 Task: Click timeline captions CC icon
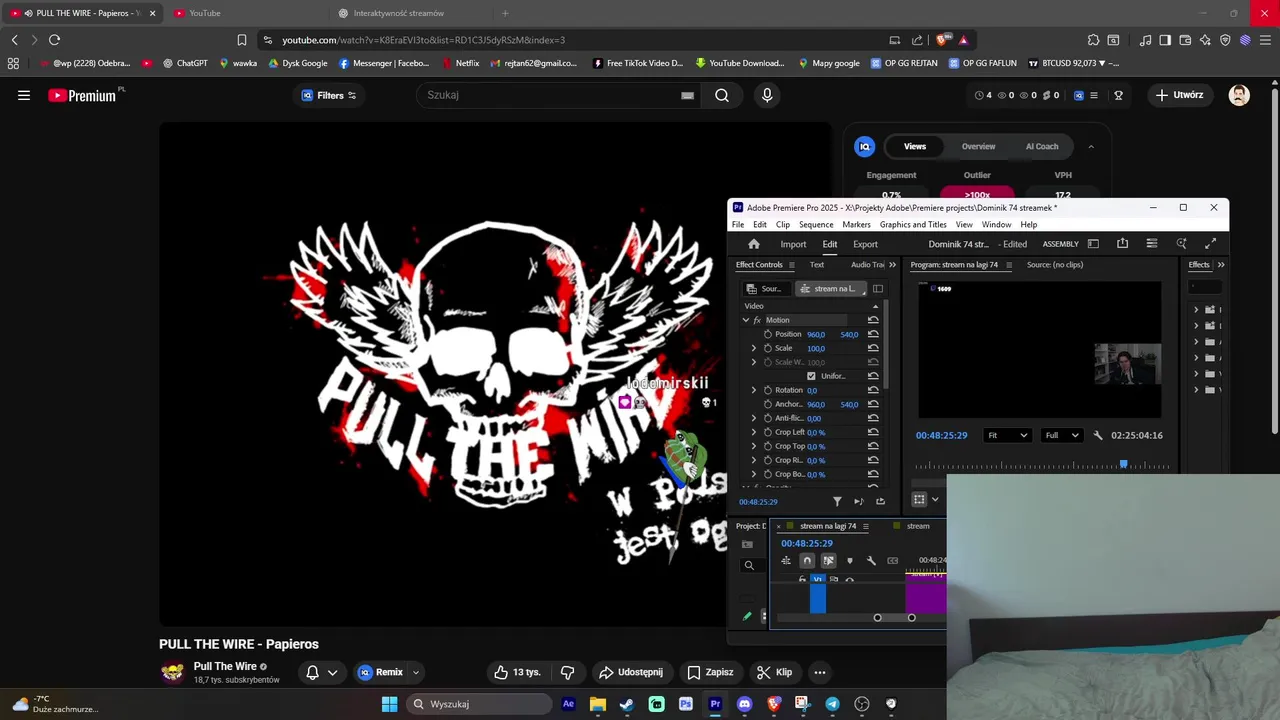coord(893,561)
